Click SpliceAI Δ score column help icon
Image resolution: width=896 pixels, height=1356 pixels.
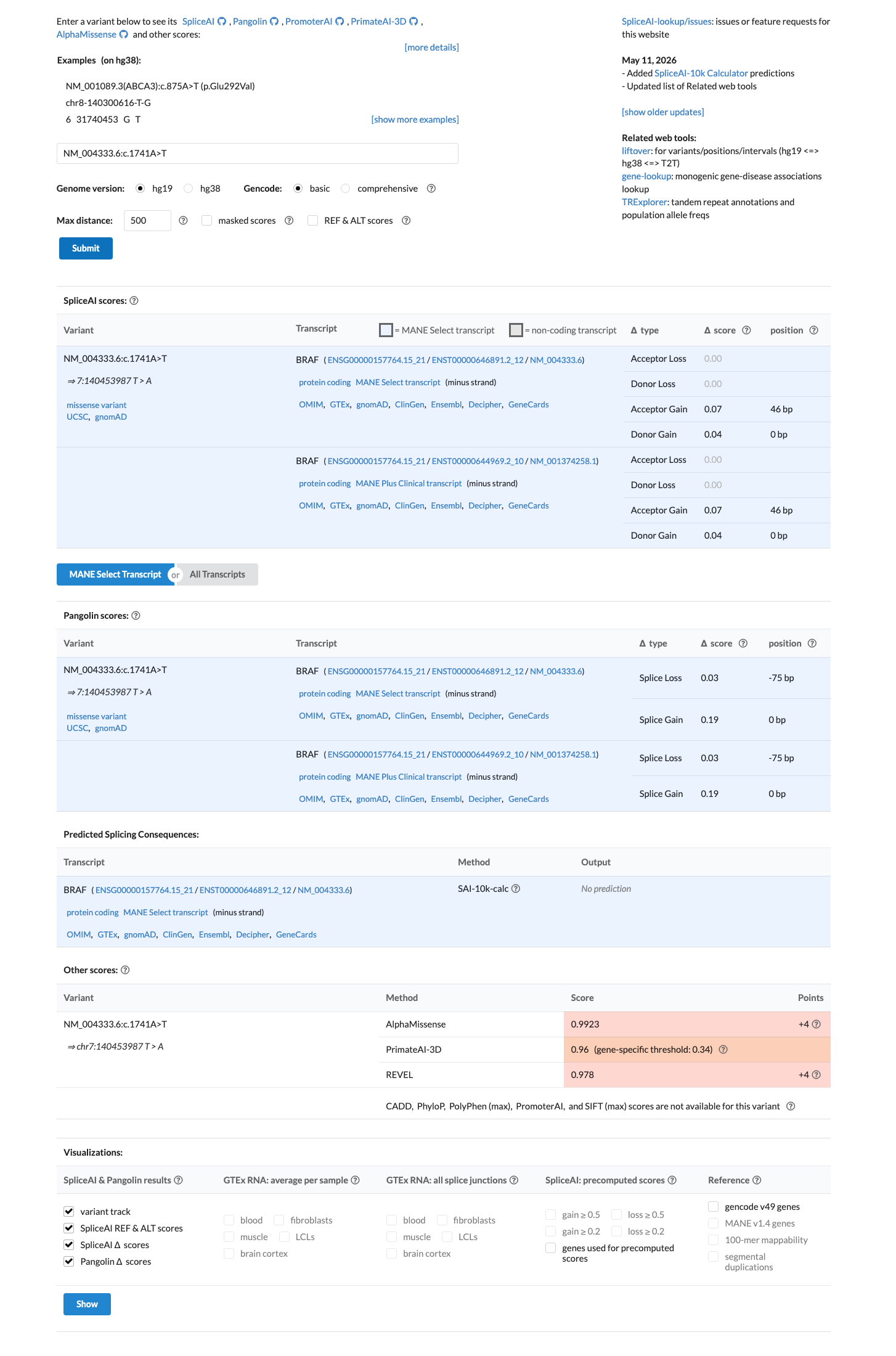(746, 330)
